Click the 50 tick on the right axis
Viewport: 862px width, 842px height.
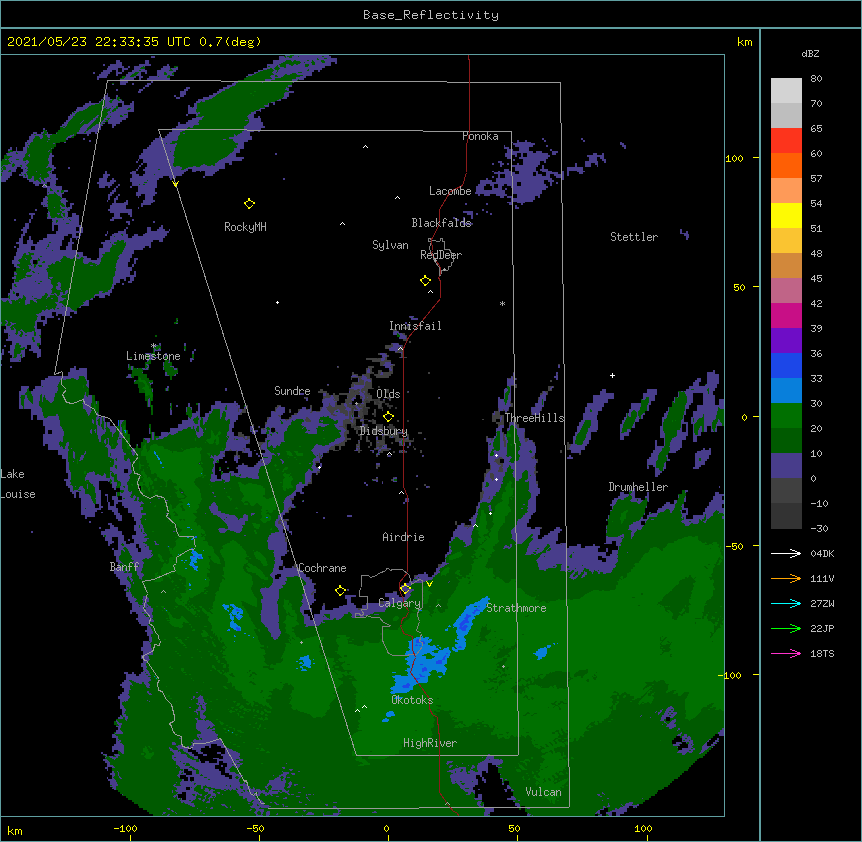coord(739,287)
